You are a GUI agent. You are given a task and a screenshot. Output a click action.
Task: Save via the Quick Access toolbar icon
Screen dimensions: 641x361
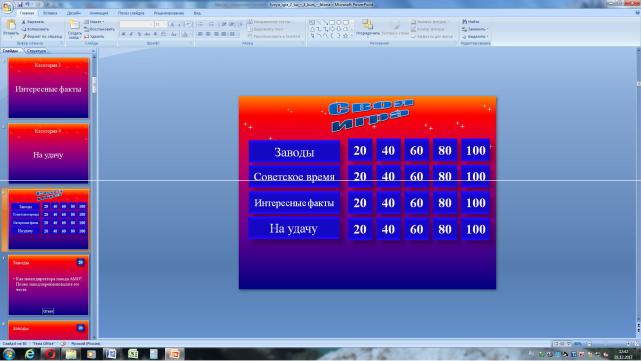[x=20, y=4]
